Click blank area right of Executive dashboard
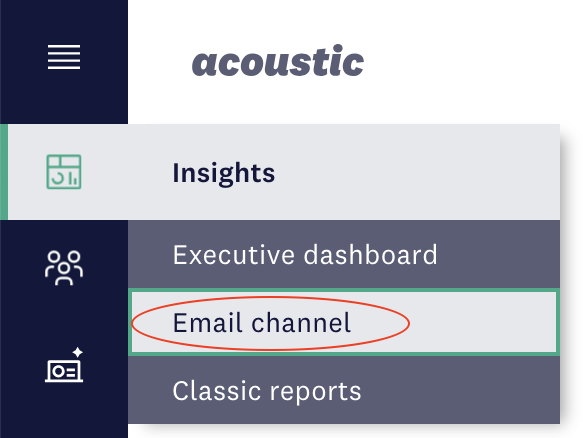Image resolution: width=583 pixels, height=438 pixels. (x=498, y=254)
